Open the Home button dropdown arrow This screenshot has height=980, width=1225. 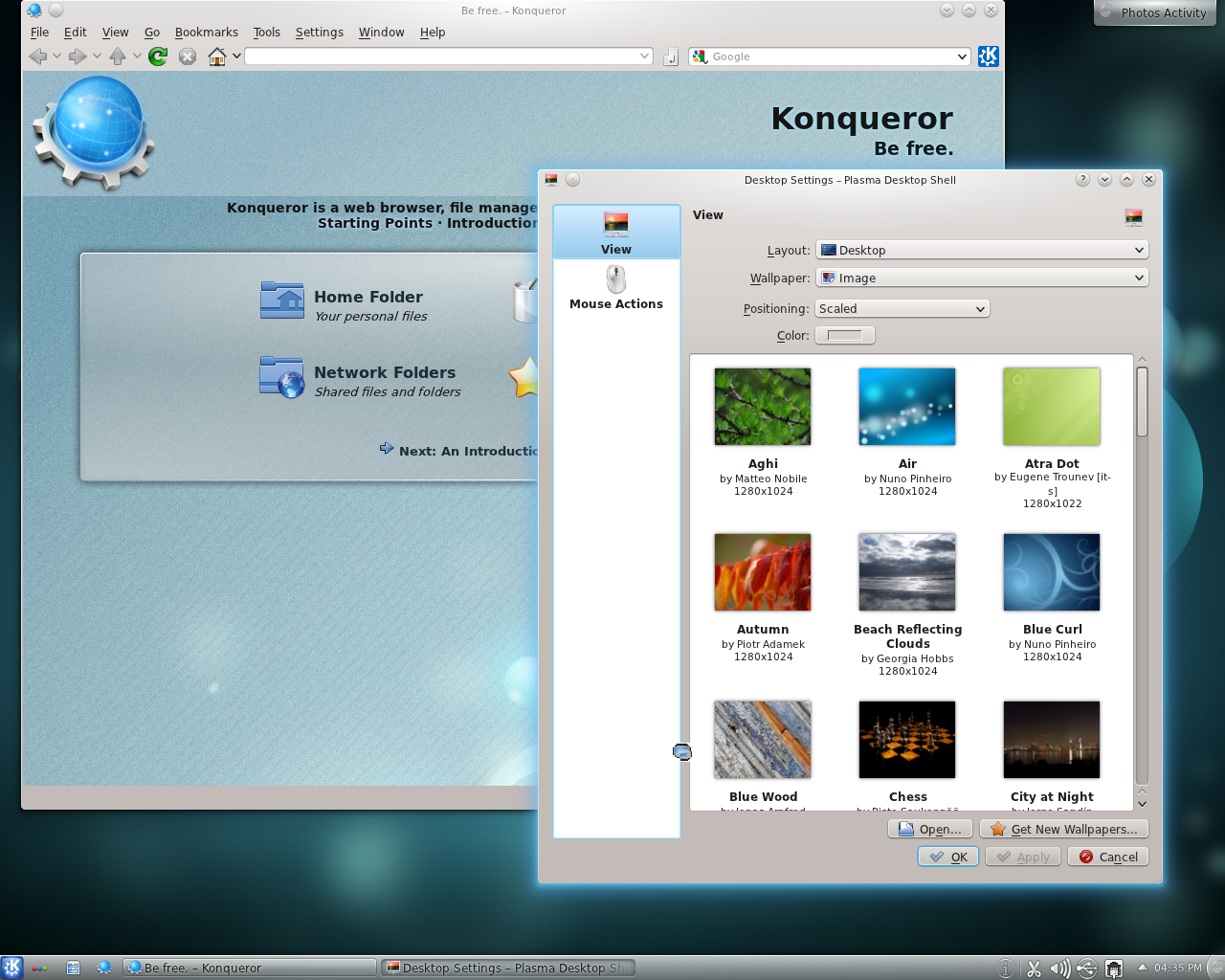236,56
